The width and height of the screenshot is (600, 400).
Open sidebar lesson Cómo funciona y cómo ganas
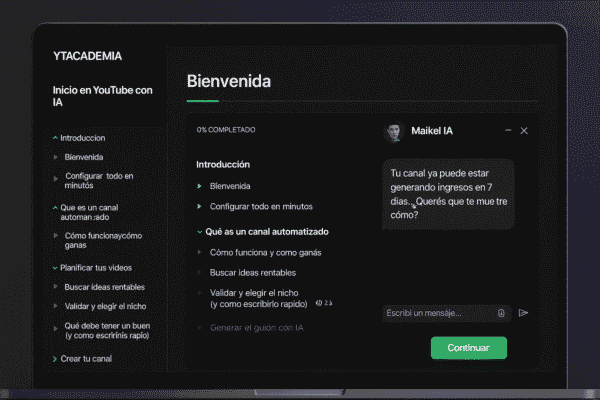point(103,240)
